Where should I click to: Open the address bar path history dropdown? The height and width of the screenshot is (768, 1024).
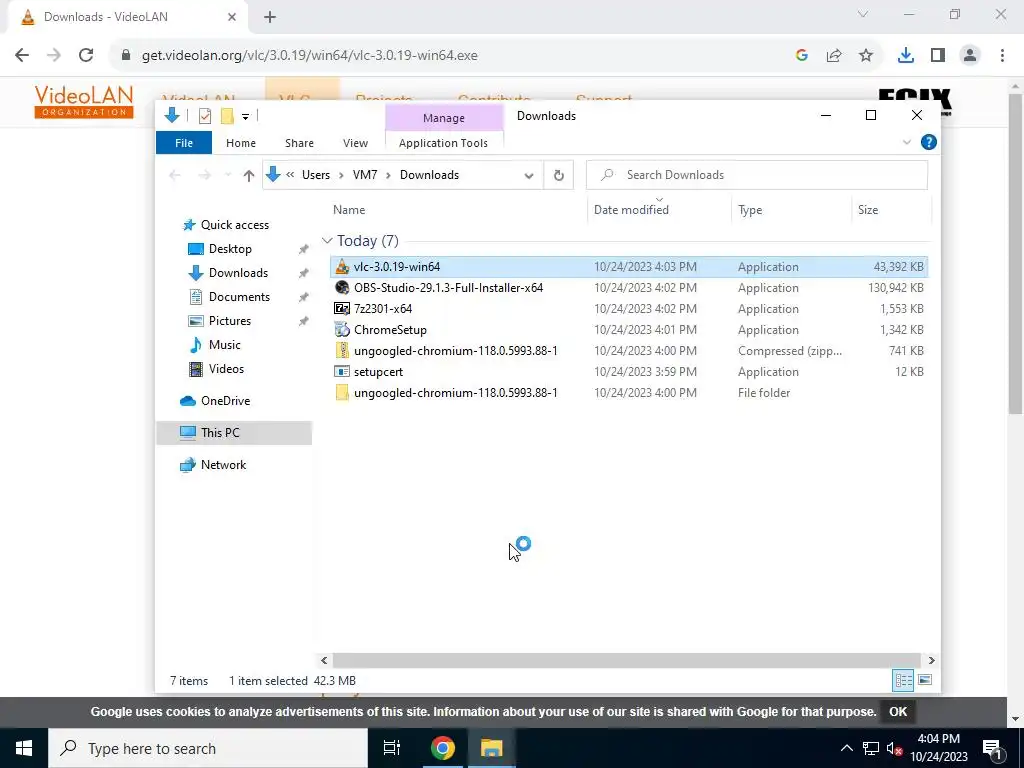pyautogui.click(x=529, y=175)
